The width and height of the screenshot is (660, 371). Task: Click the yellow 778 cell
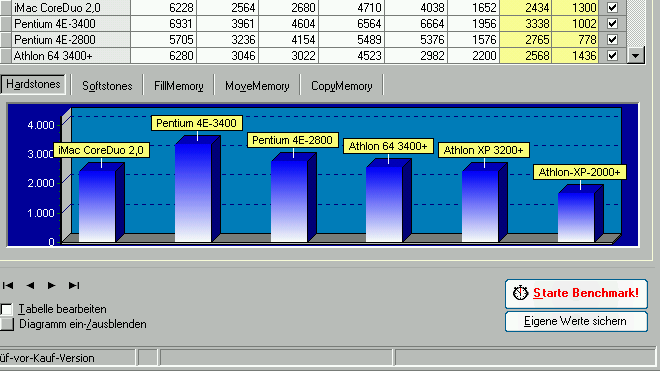click(575, 40)
